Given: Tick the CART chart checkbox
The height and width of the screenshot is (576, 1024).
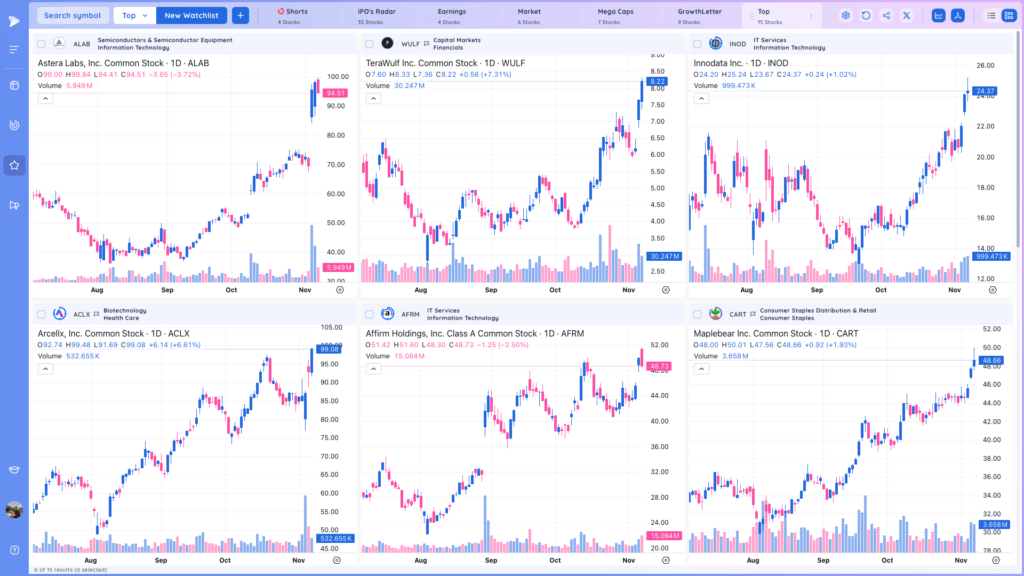Looking at the screenshot, I should click(x=697, y=314).
